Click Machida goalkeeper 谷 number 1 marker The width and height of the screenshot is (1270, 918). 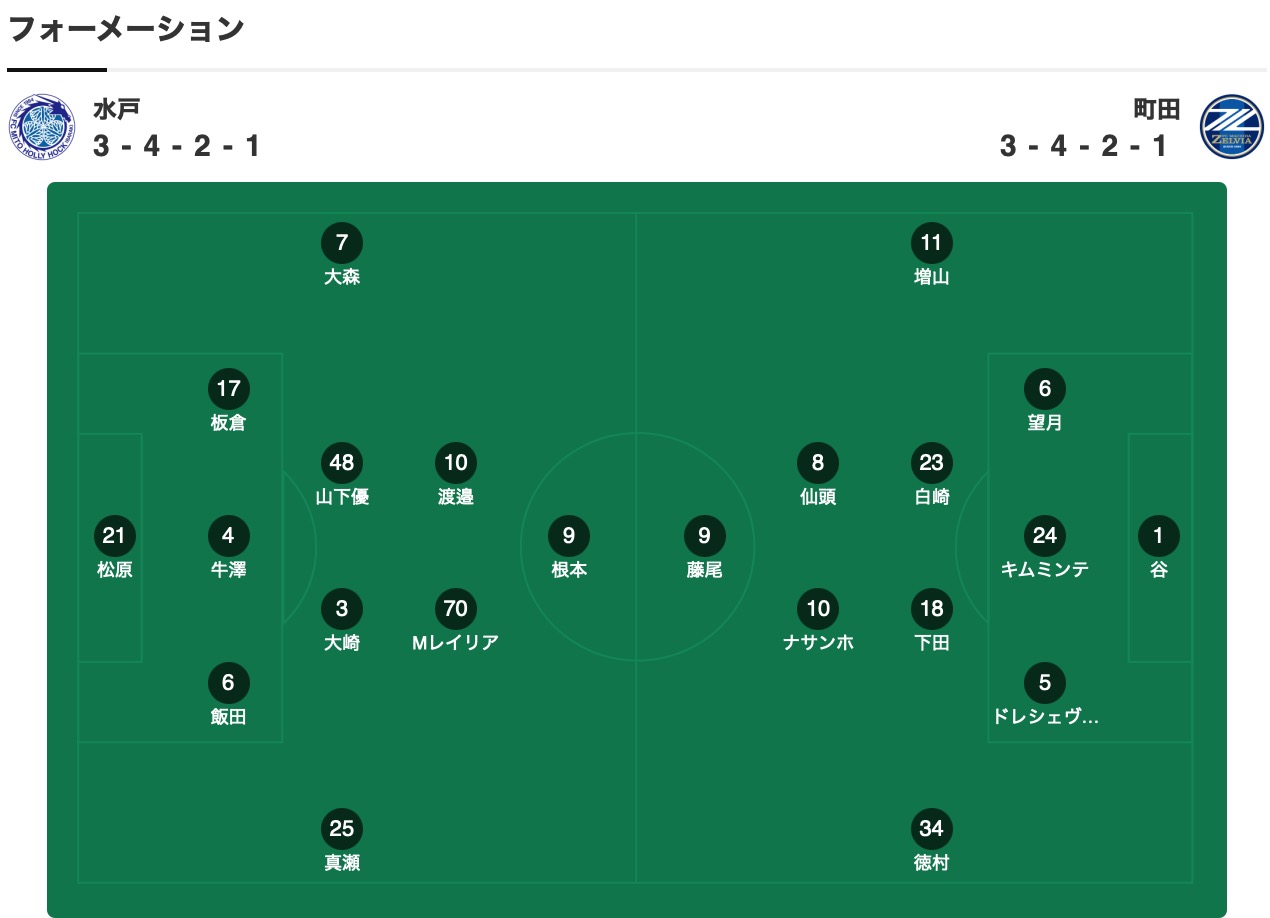(1158, 536)
